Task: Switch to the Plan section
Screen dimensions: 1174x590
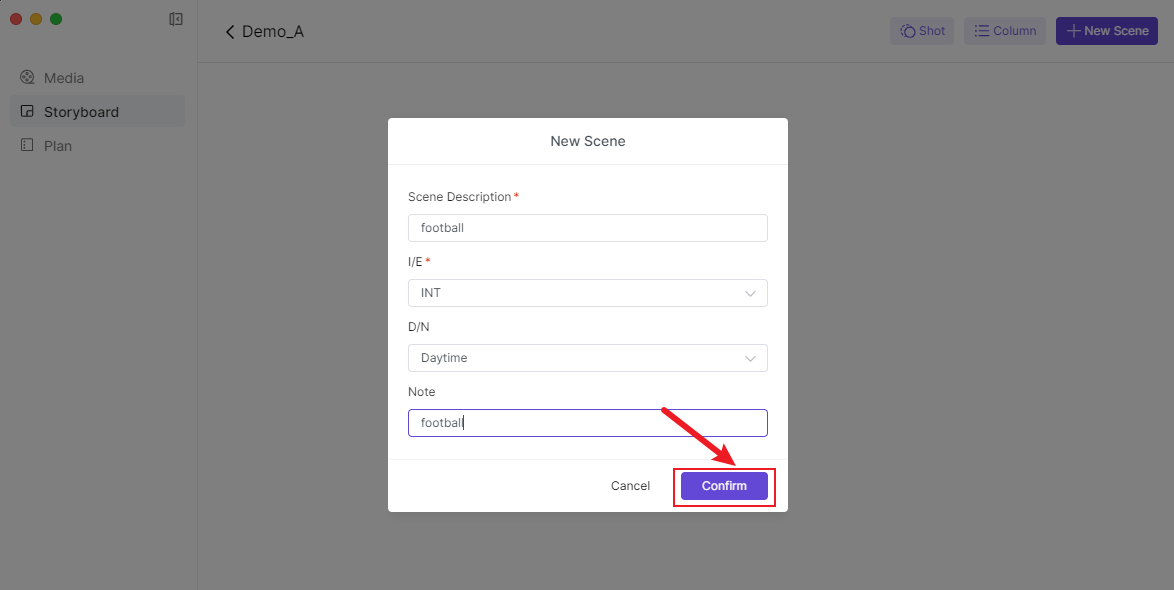Action: click(58, 146)
